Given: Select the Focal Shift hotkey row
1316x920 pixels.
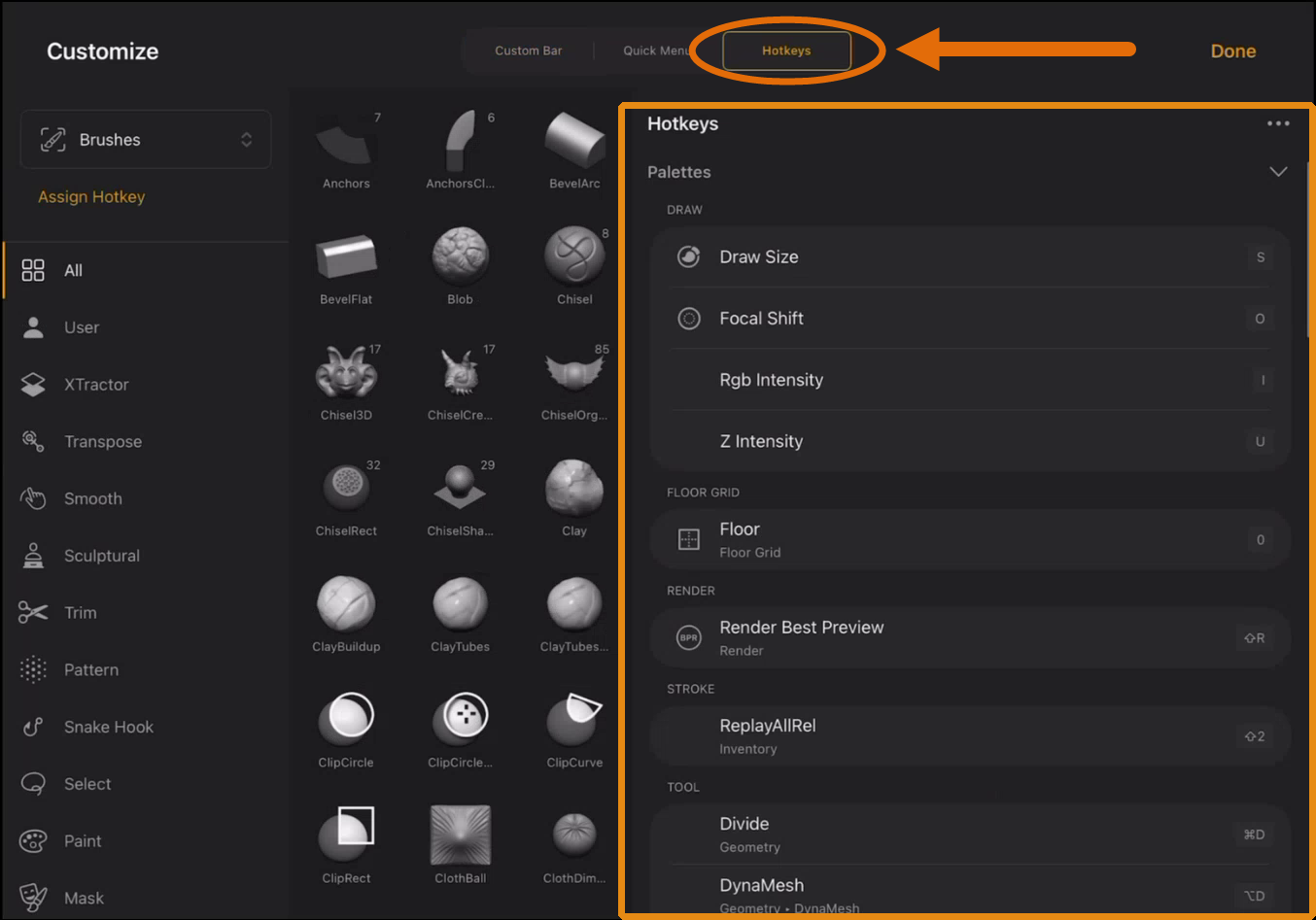Looking at the screenshot, I should [970, 319].
